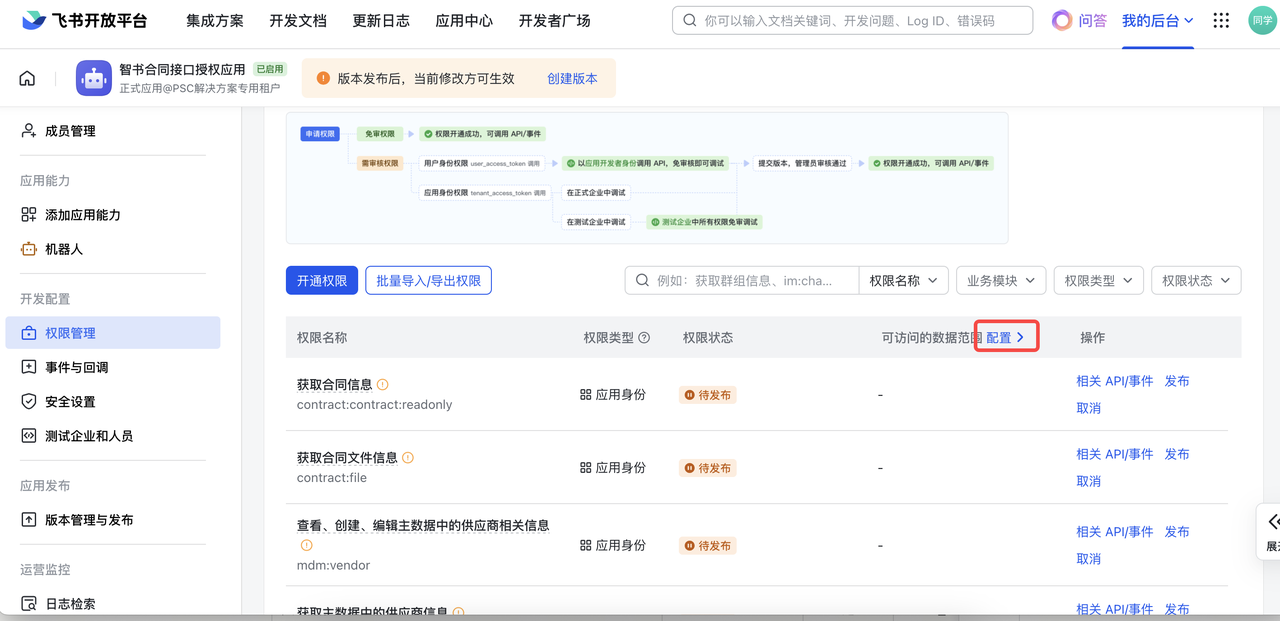Expand the 权限类型 filter dropdown

[1098, 281]
